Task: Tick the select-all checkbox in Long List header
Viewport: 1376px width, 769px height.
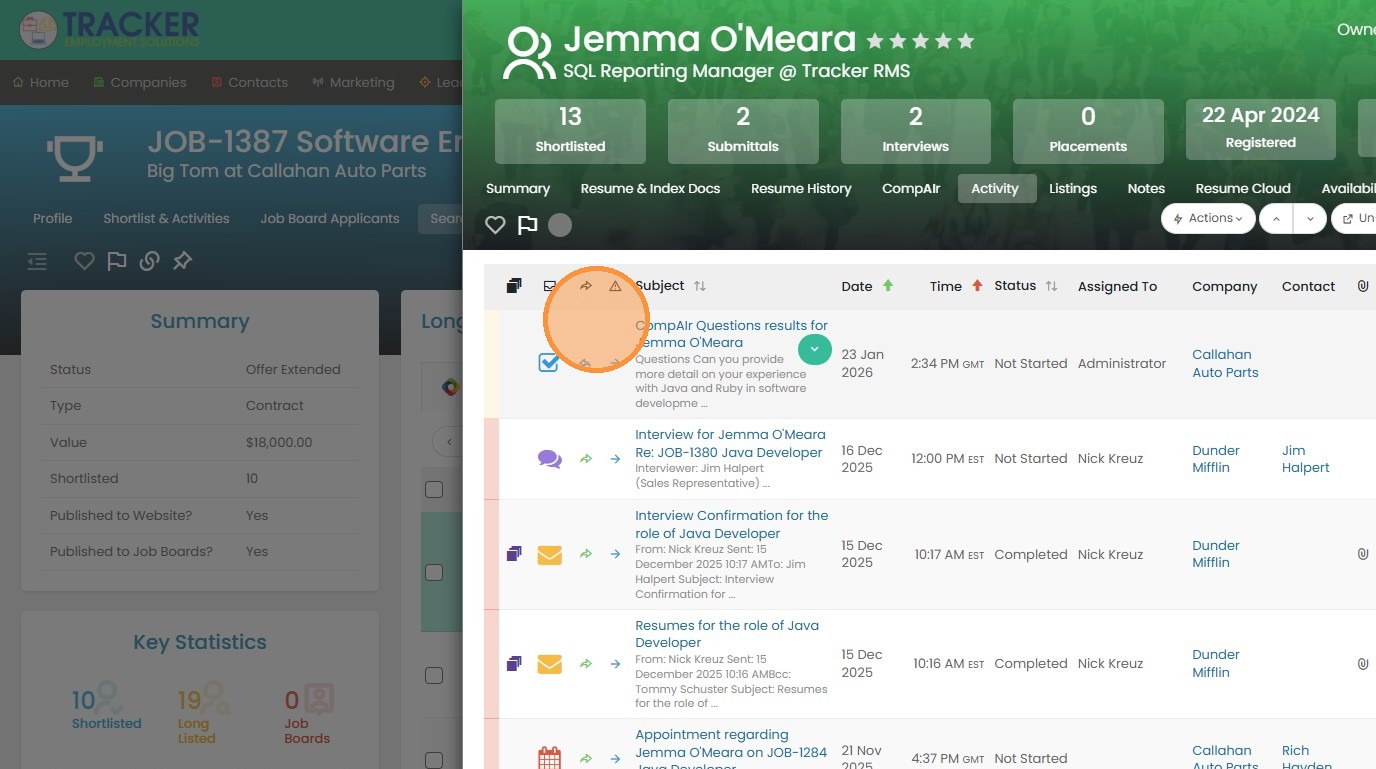Action: click(x=434, y=489)
